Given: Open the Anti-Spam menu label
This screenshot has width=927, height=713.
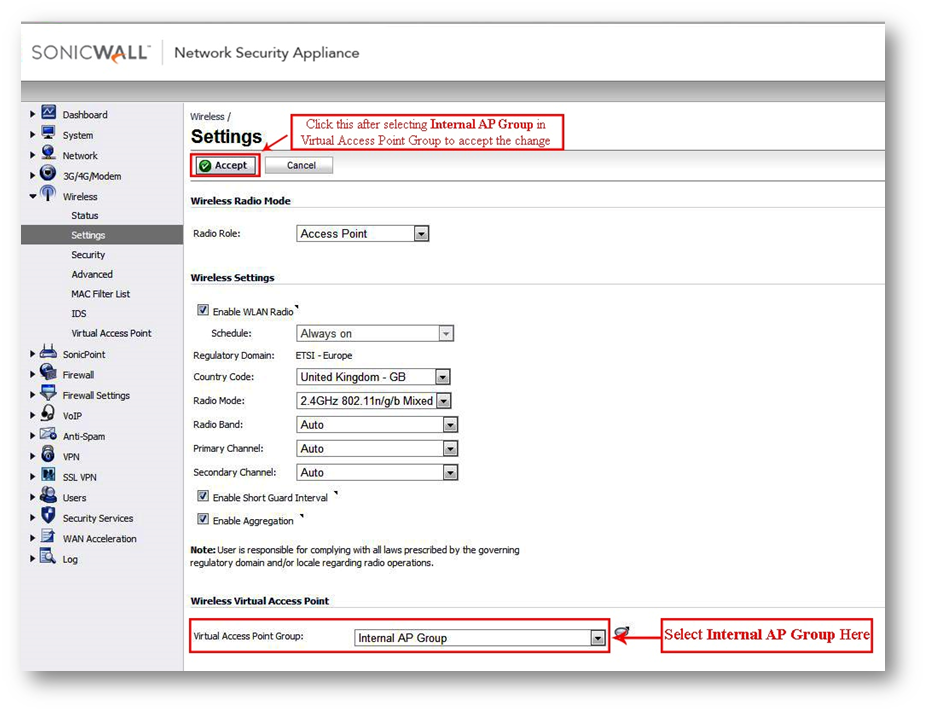Looking at the screenshot, I should [x=84, y=436].
